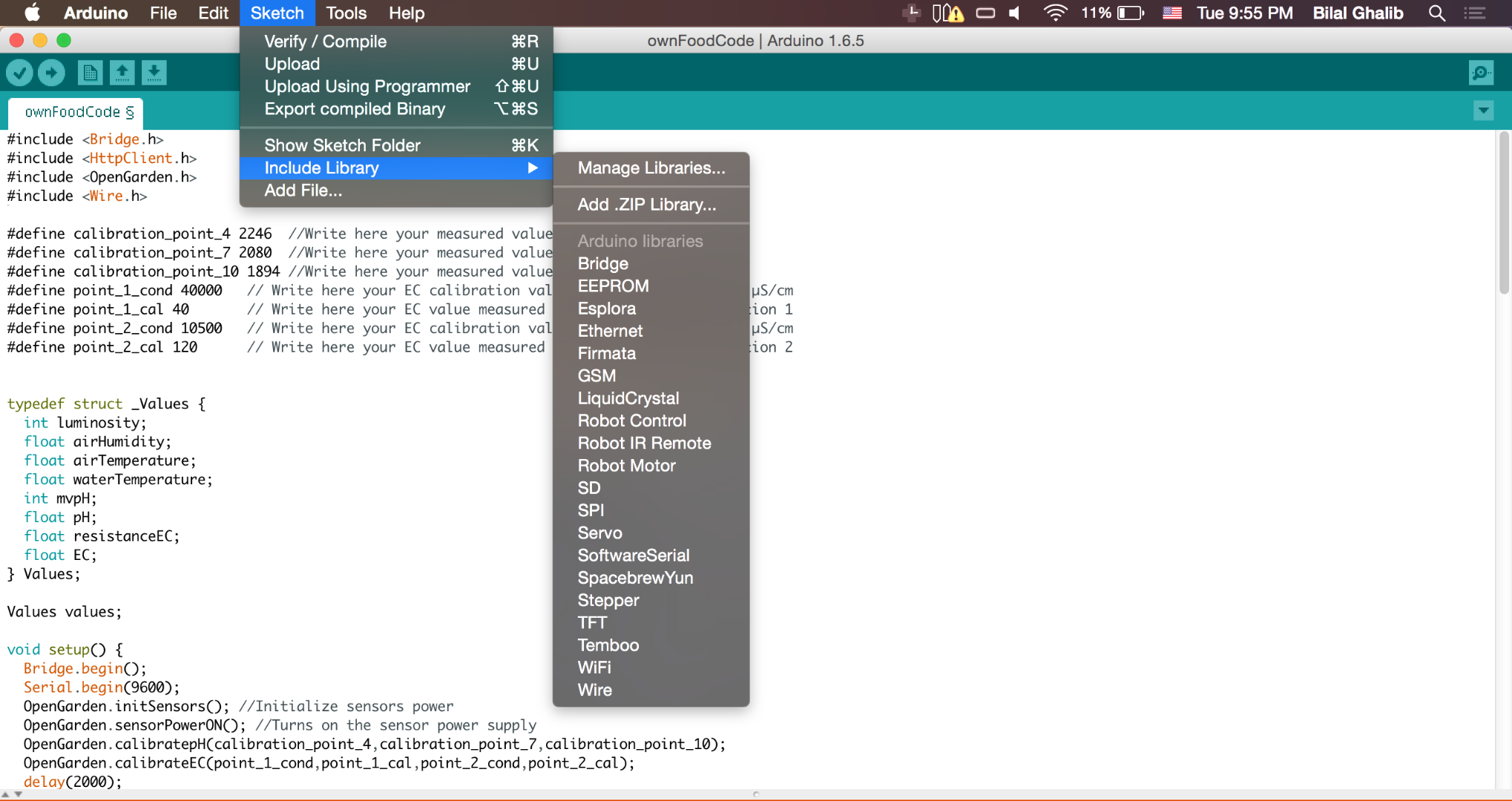Image resolution: width=1512 pixels, height=801 pixels.
Task: Include the Esplora library
Action: tap(651, 309)
